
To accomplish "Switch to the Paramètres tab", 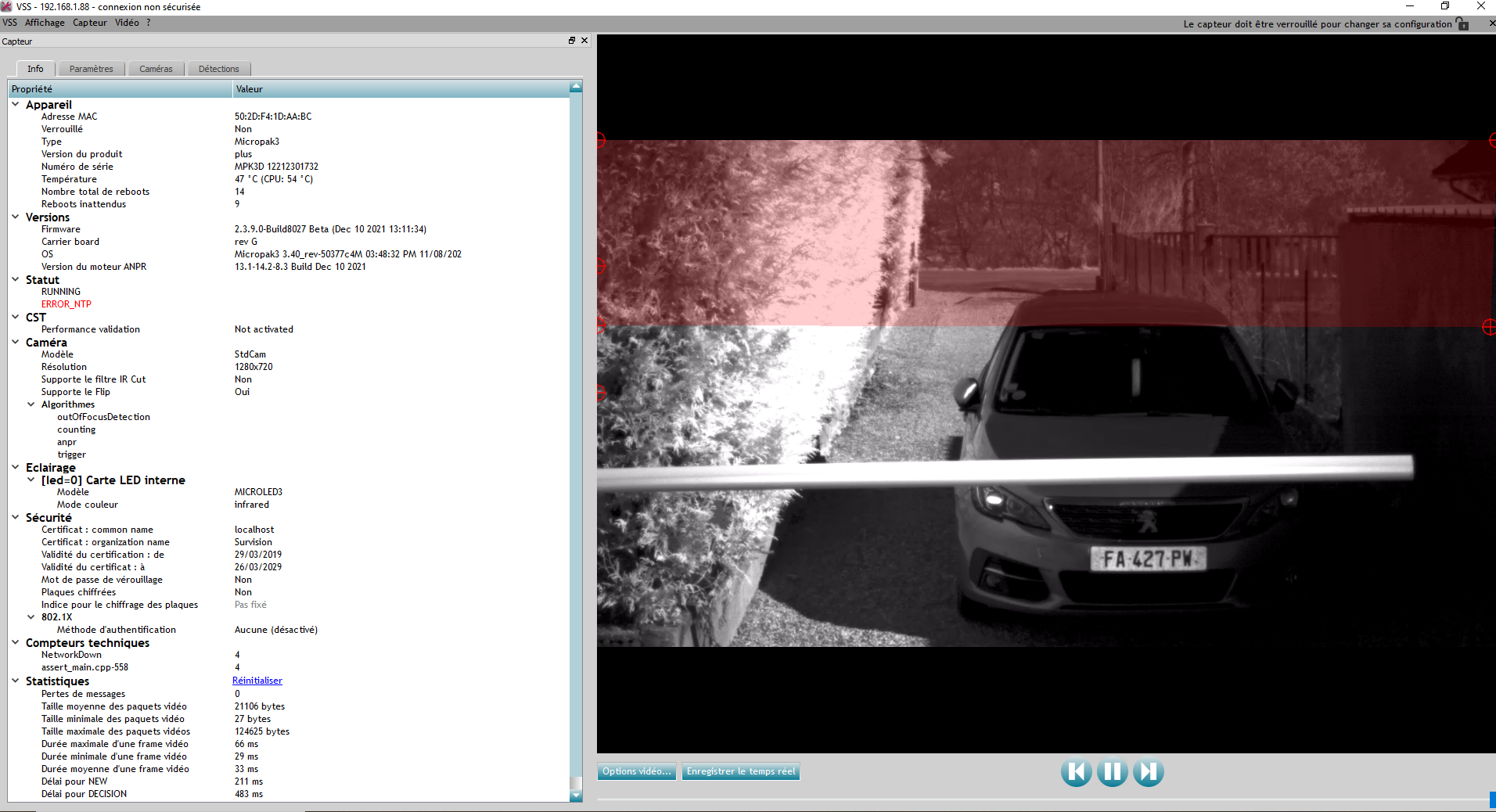I will [x=91, y=69].
